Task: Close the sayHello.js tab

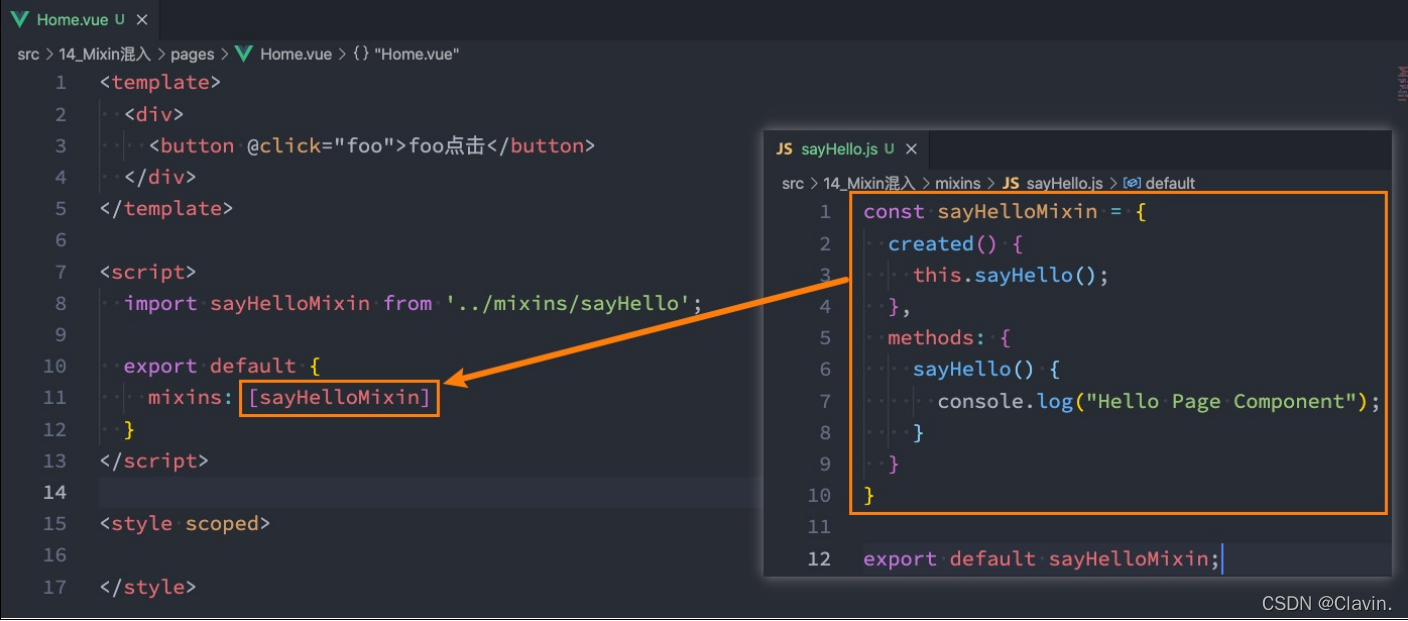Action: tap(911, 149)
